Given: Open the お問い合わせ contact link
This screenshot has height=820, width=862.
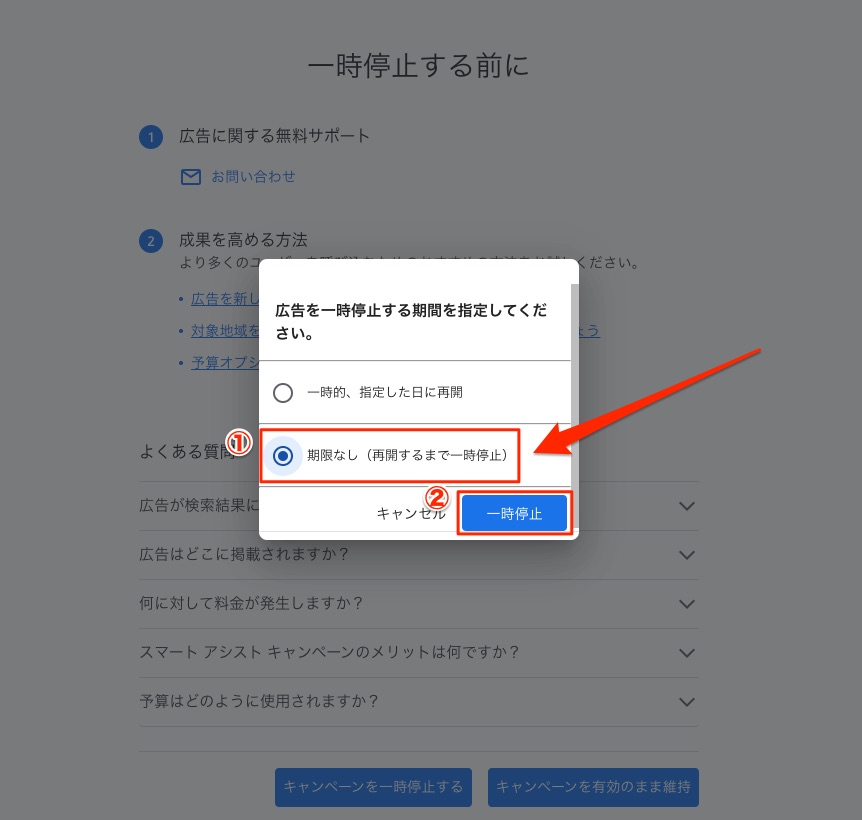Looking at the screenshot, I should 253,177.
